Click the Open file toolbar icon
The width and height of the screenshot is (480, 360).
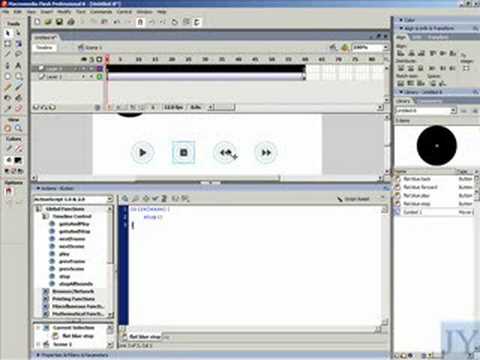pos(48,22)
